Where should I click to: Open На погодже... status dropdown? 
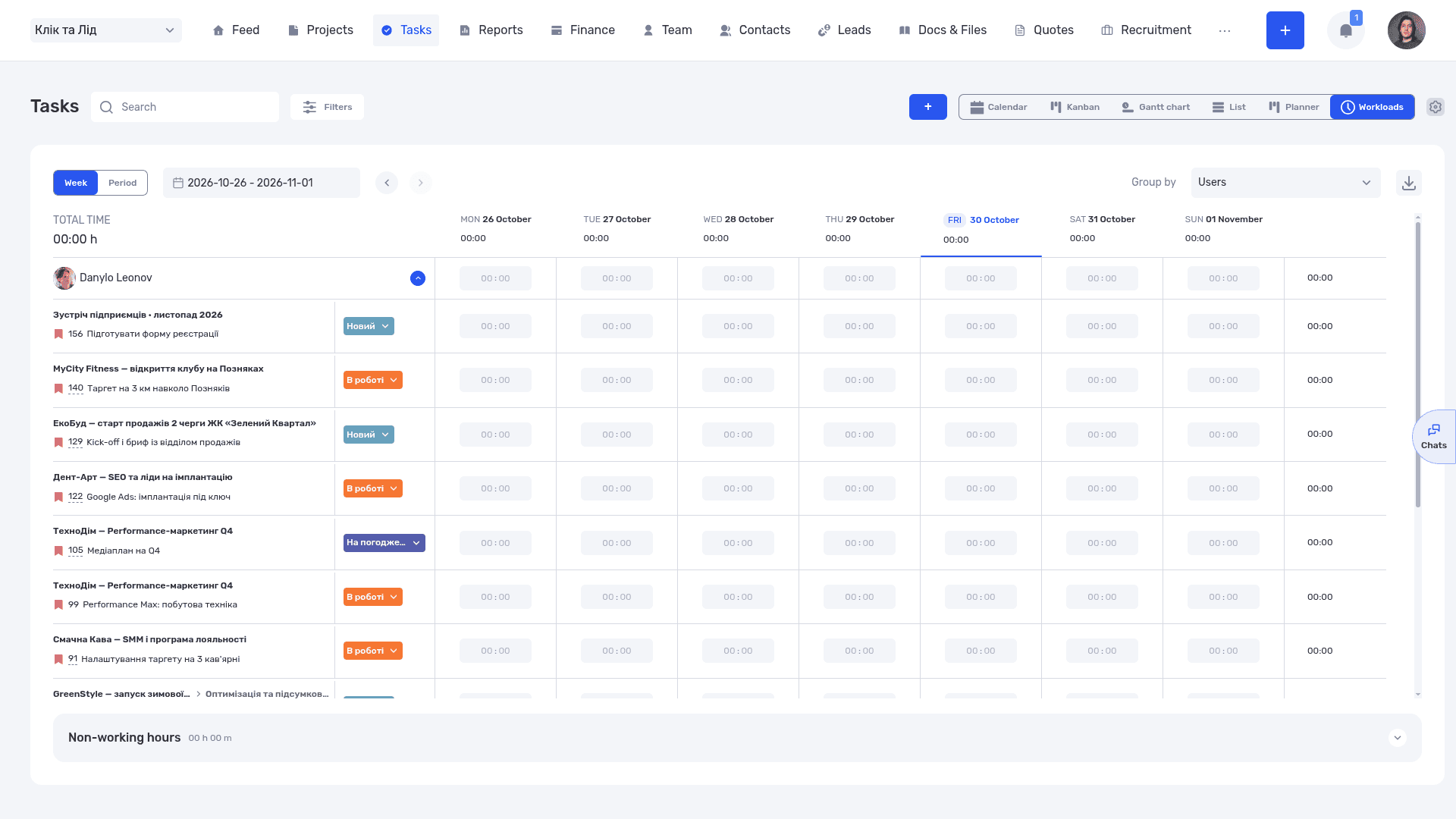coord(384,543)
